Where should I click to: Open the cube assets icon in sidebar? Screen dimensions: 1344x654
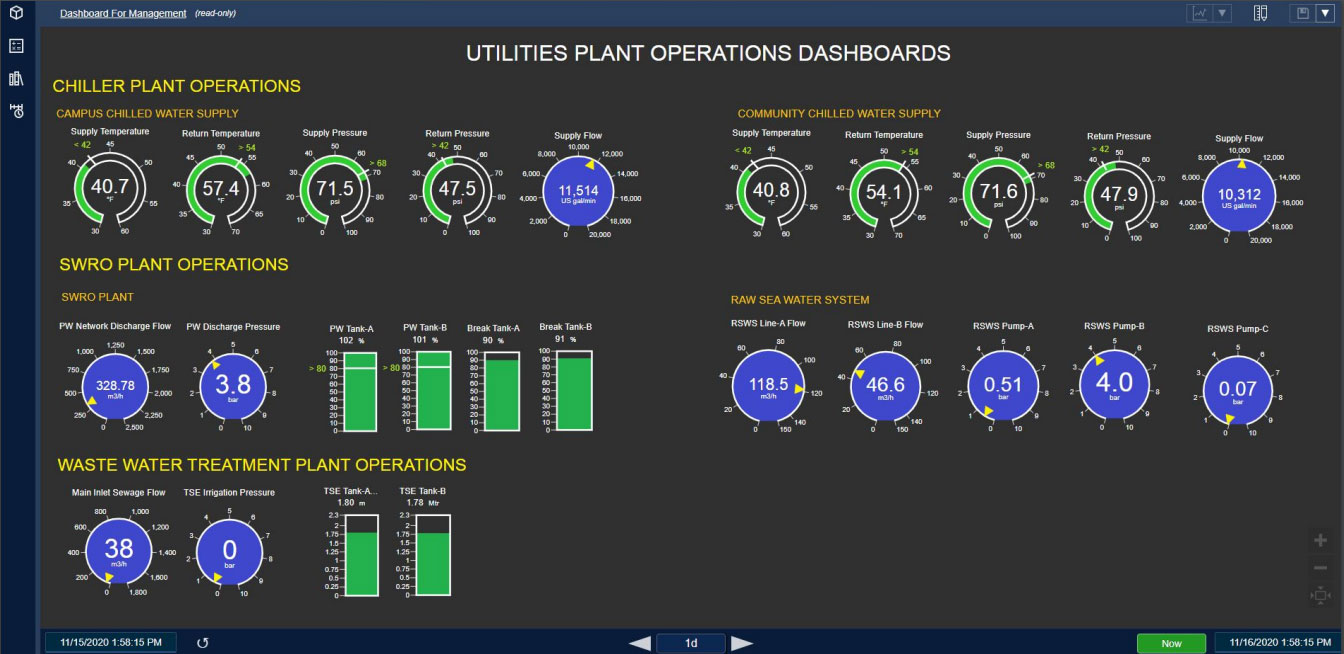[x=16, y=13]
